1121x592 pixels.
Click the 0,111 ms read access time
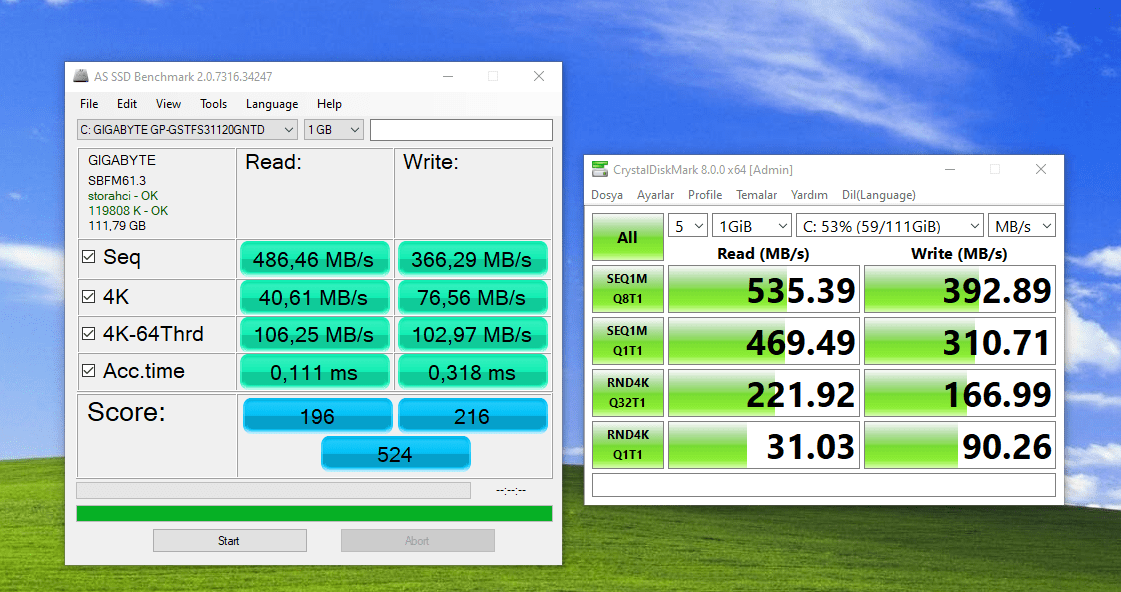click(315, 372)
